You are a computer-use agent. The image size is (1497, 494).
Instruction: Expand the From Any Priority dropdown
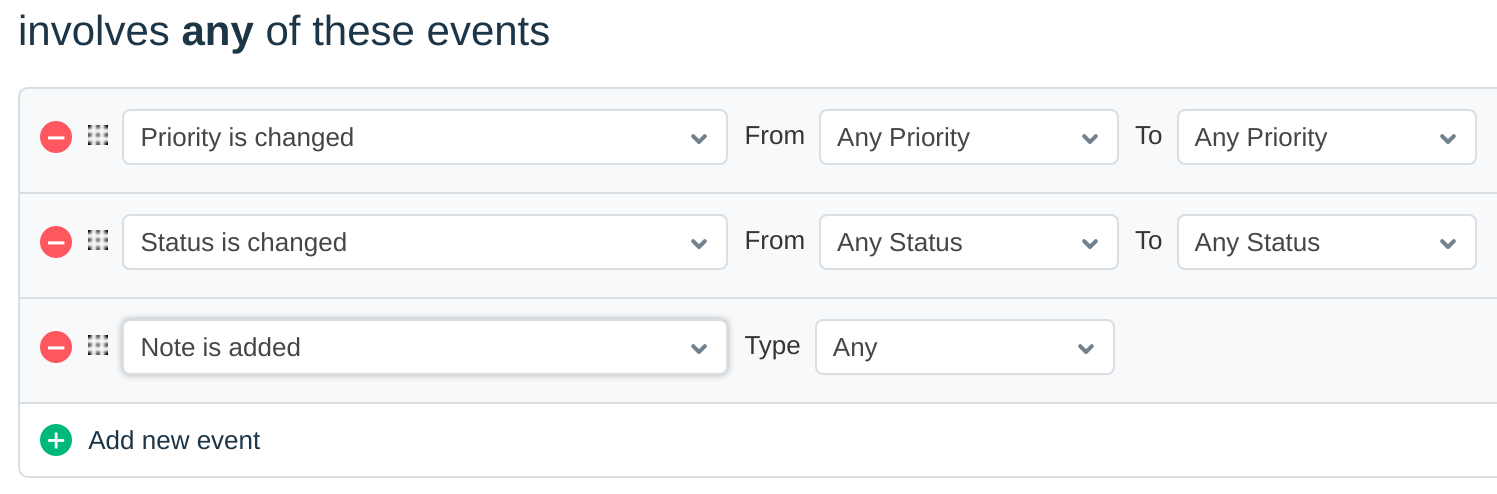[968, 137]
